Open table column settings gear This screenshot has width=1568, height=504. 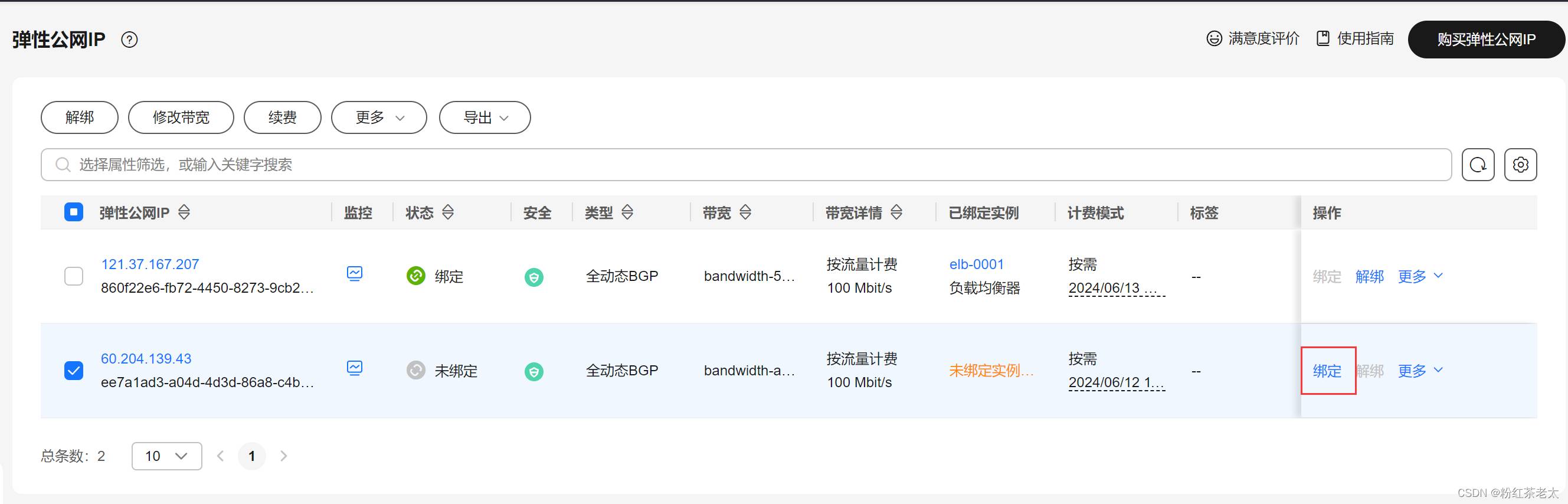pyautogui.click(x=1521, y=165)
